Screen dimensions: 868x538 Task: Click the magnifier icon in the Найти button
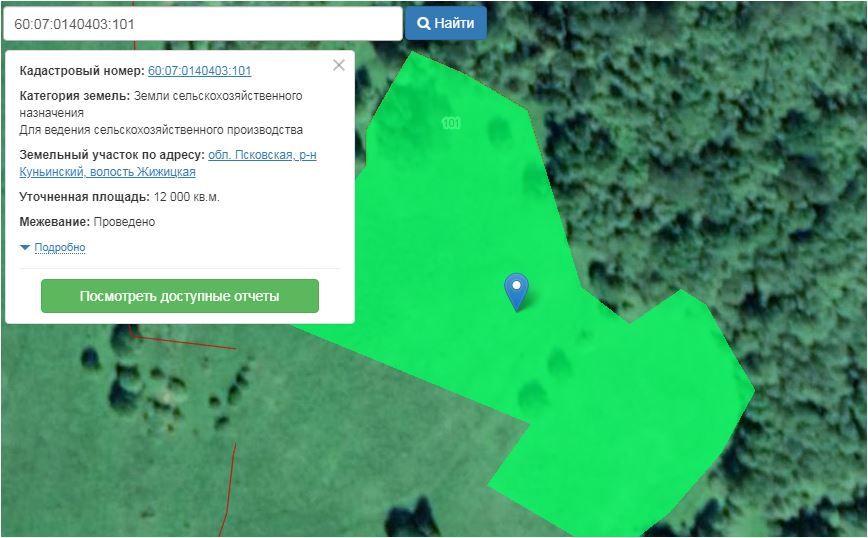[x=423, y=23]
